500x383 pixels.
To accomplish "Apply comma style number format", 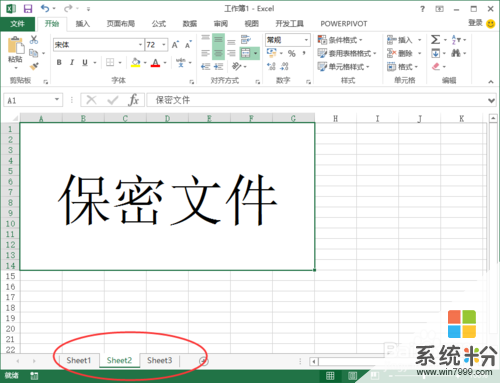I will pos(304,53).
